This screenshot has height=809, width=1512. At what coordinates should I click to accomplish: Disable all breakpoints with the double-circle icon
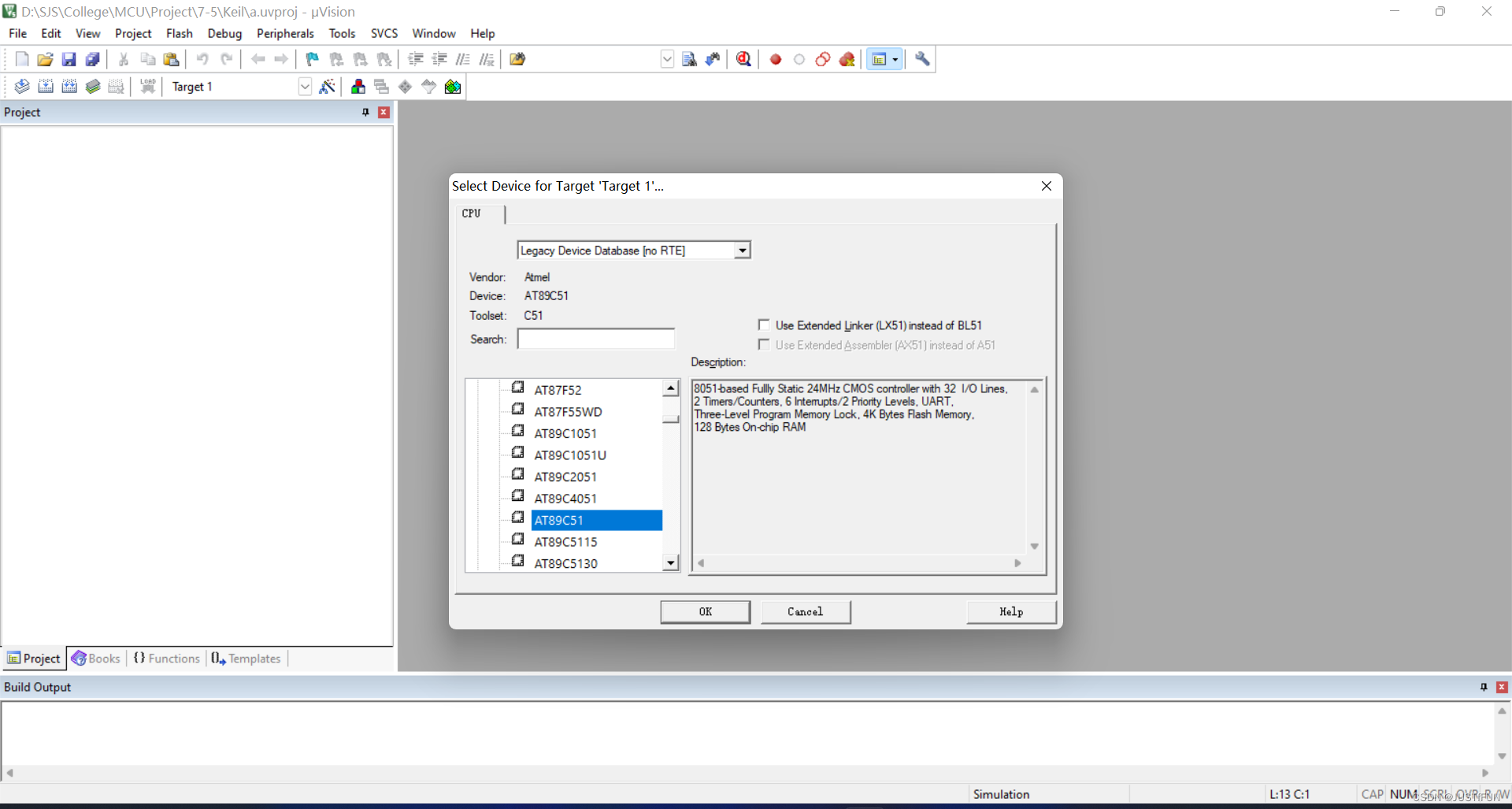[823, 59]
